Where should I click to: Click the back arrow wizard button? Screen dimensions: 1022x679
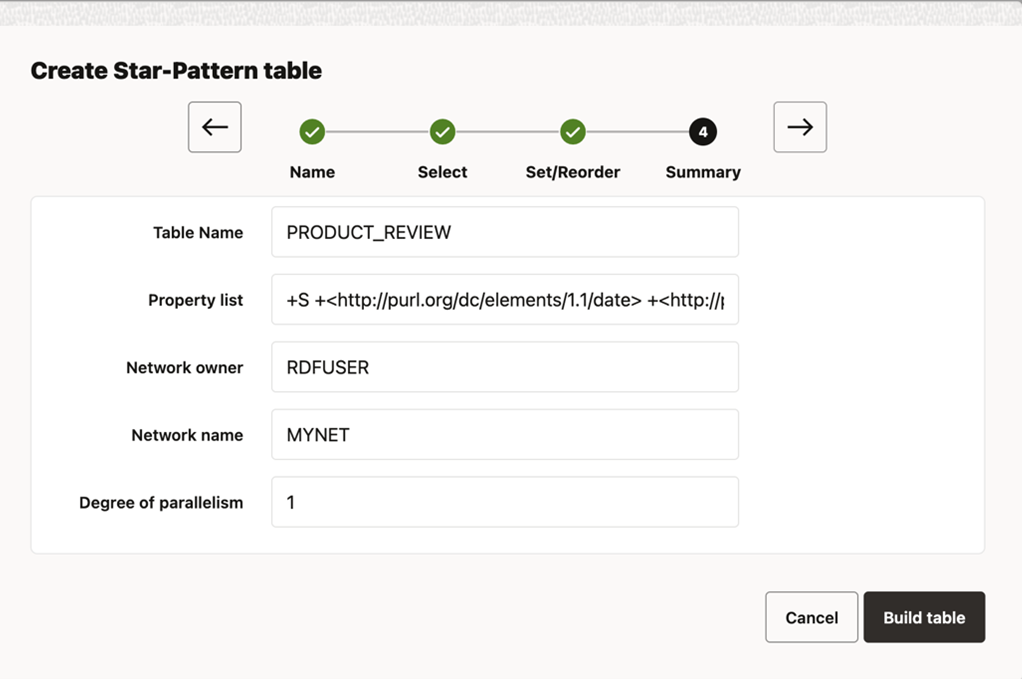pos(214,127)
